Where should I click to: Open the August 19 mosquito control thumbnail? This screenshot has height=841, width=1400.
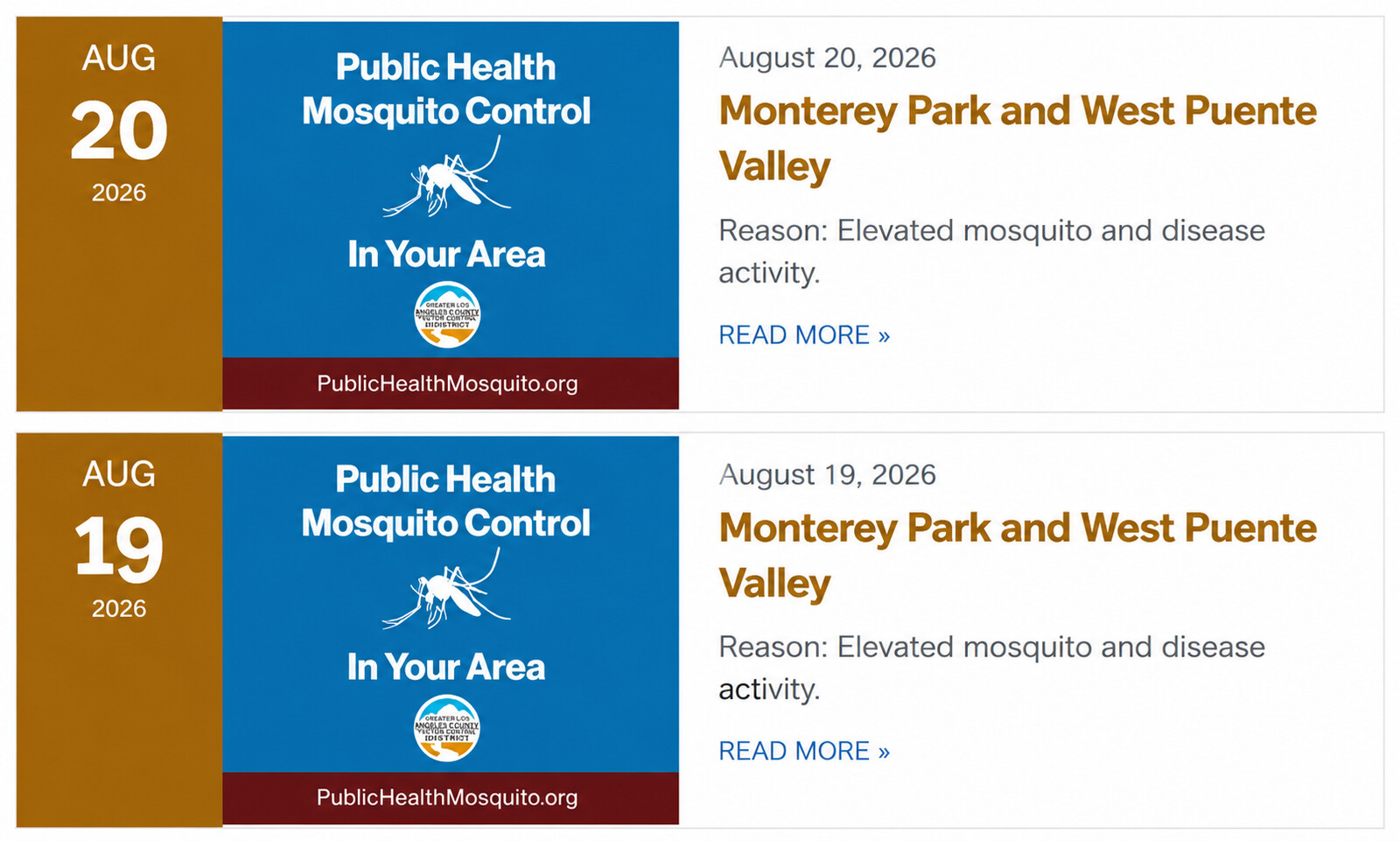point(451,630)
